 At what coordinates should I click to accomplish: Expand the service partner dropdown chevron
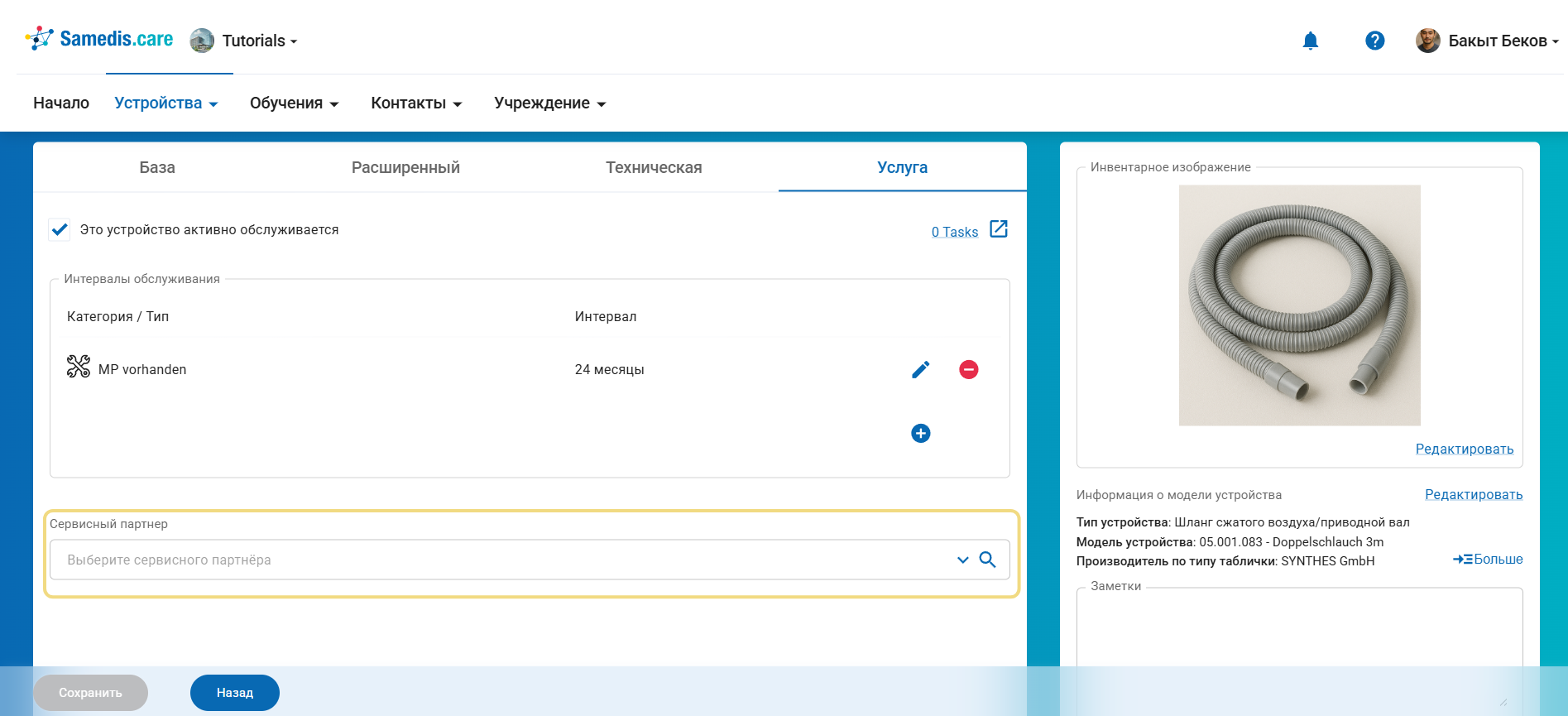(962, 560)
